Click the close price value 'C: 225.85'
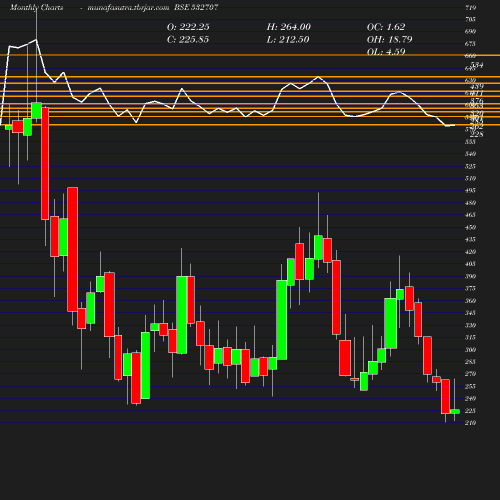Viewport: 500px width, 500px height. point(188,40)
